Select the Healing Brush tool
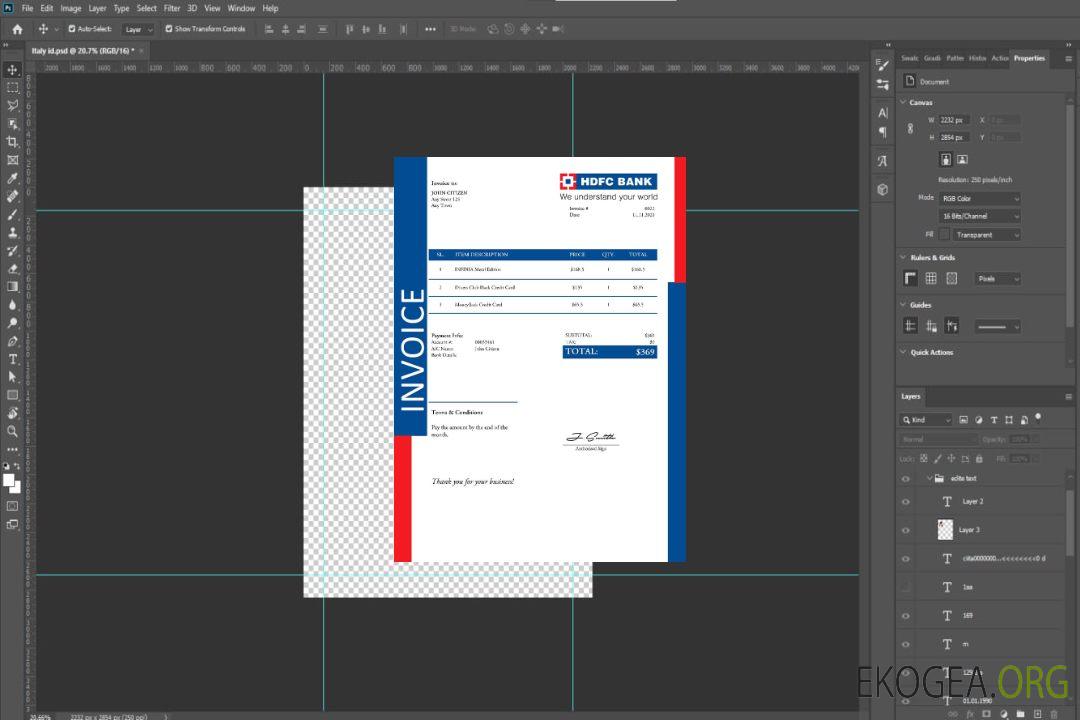Screen dimensions: 1080x720 (12, 196)
